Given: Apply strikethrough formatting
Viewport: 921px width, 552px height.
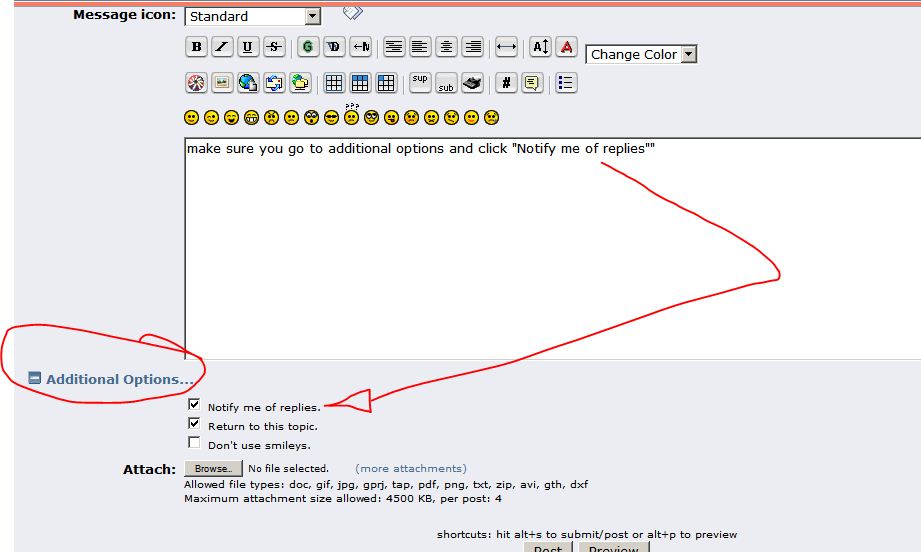Looking at the screenshot, I should click(274, 47).
